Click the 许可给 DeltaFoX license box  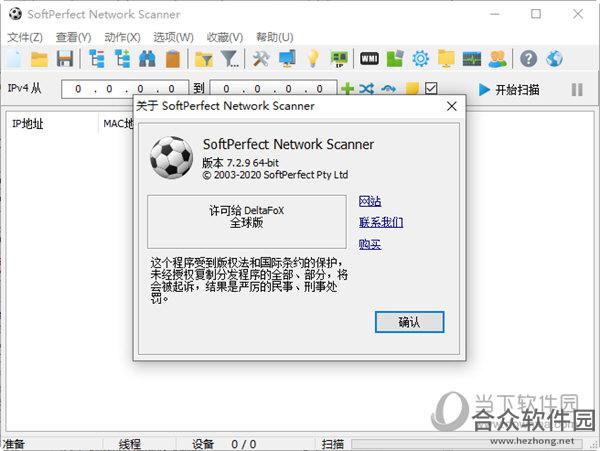click(247, 222)
